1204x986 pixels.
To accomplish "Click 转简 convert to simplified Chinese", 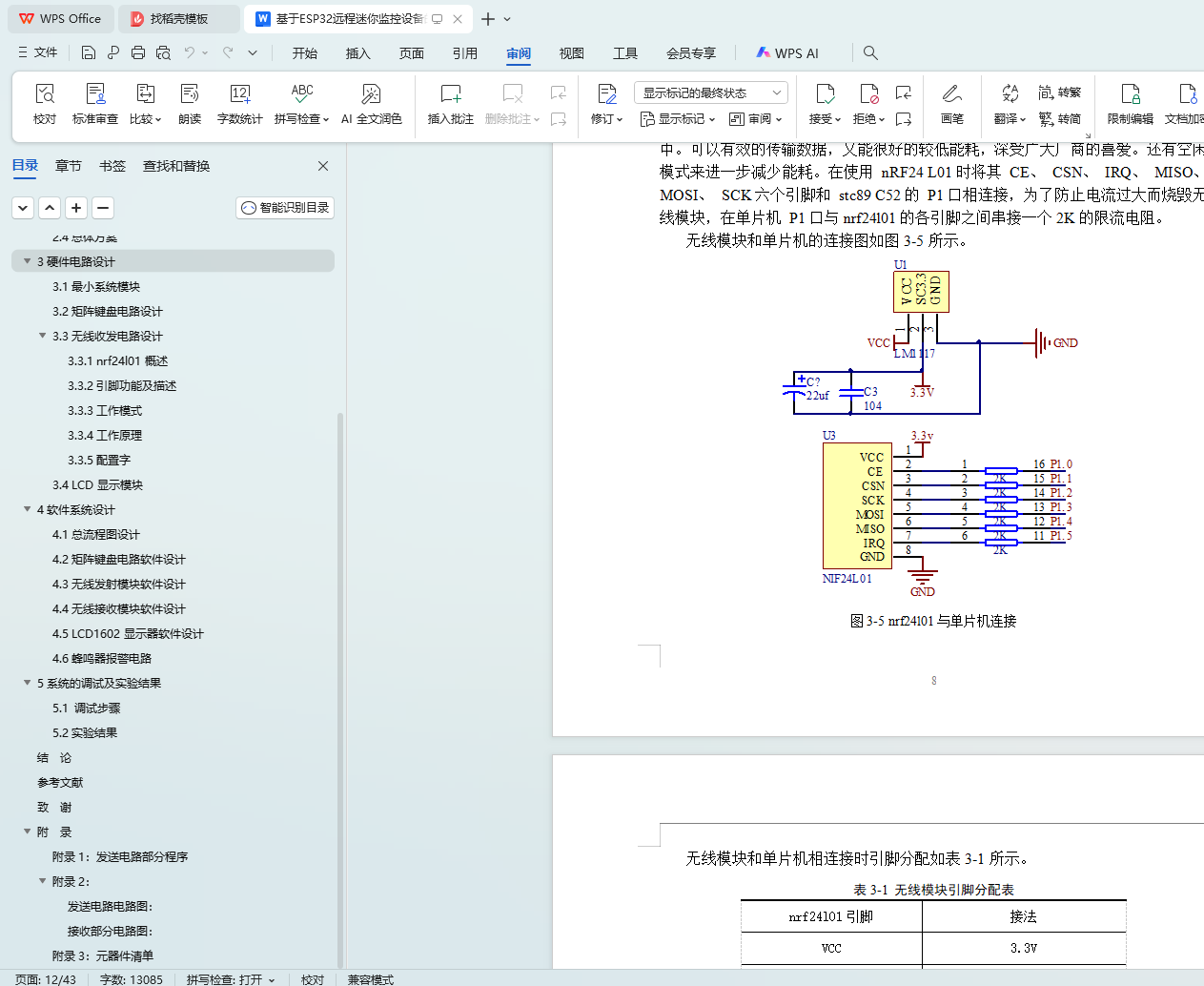I will click(1060, 119).
